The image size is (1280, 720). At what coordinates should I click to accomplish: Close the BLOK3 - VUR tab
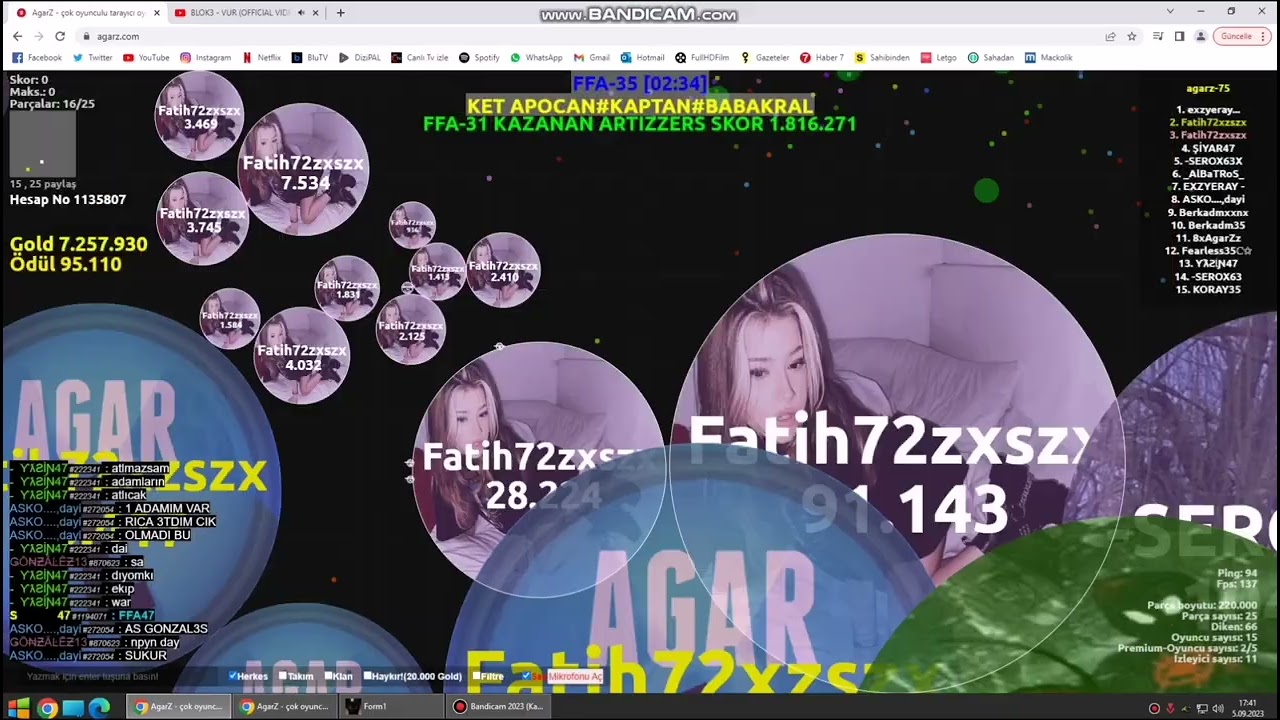click(316, 13)
